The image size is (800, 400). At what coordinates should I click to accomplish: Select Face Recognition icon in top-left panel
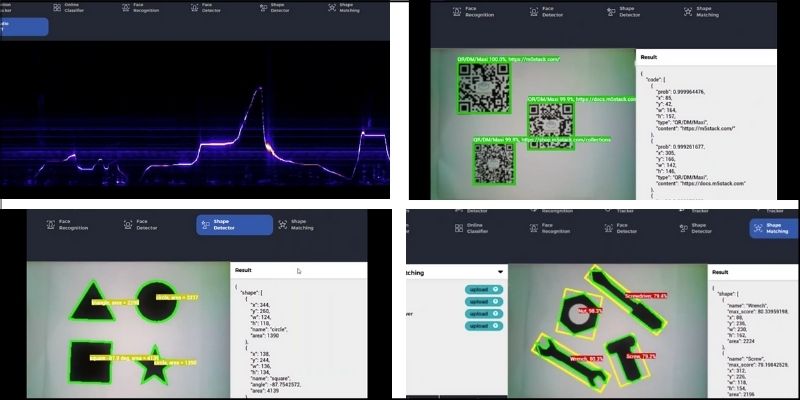coord(126,8)
